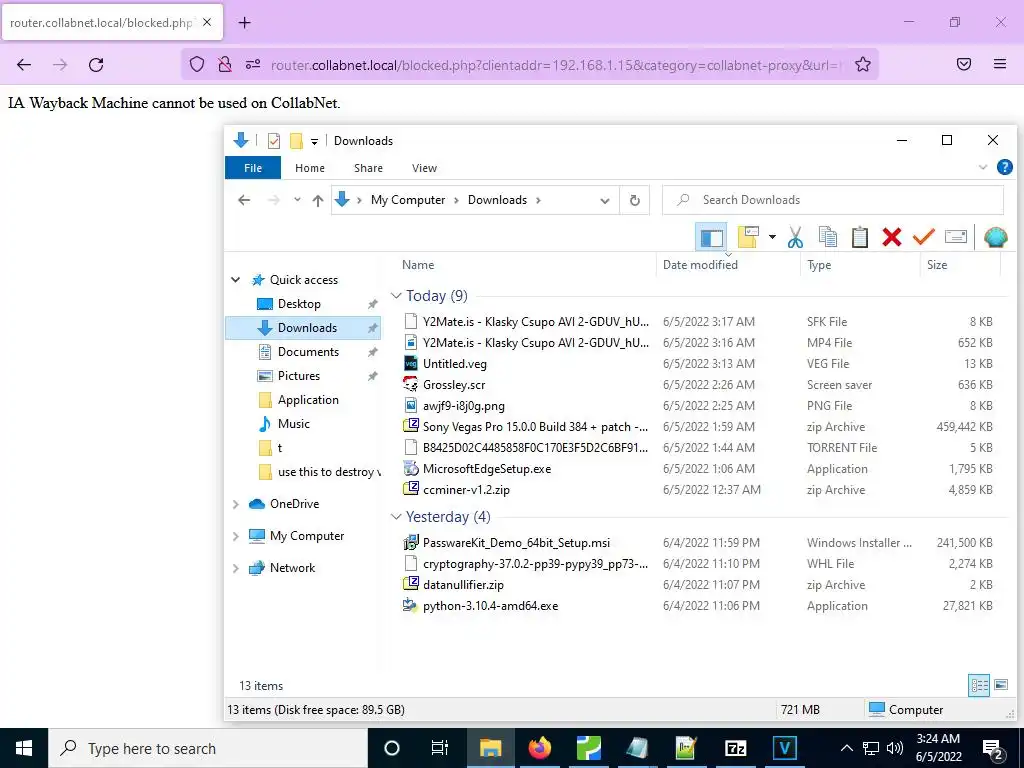
Task: Click Downloads in address breadcrumb
Action: click(x=497, y=200)
